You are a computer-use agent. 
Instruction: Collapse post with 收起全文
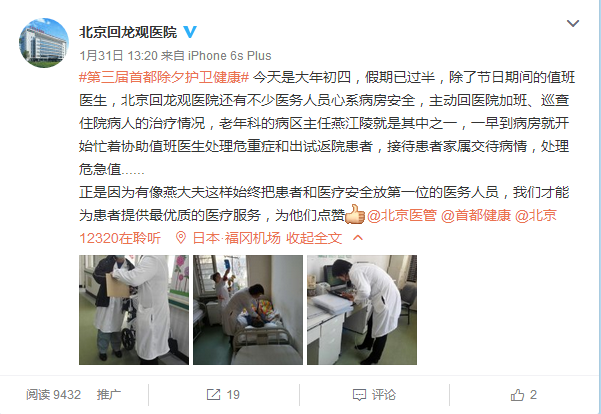[314, 238]
